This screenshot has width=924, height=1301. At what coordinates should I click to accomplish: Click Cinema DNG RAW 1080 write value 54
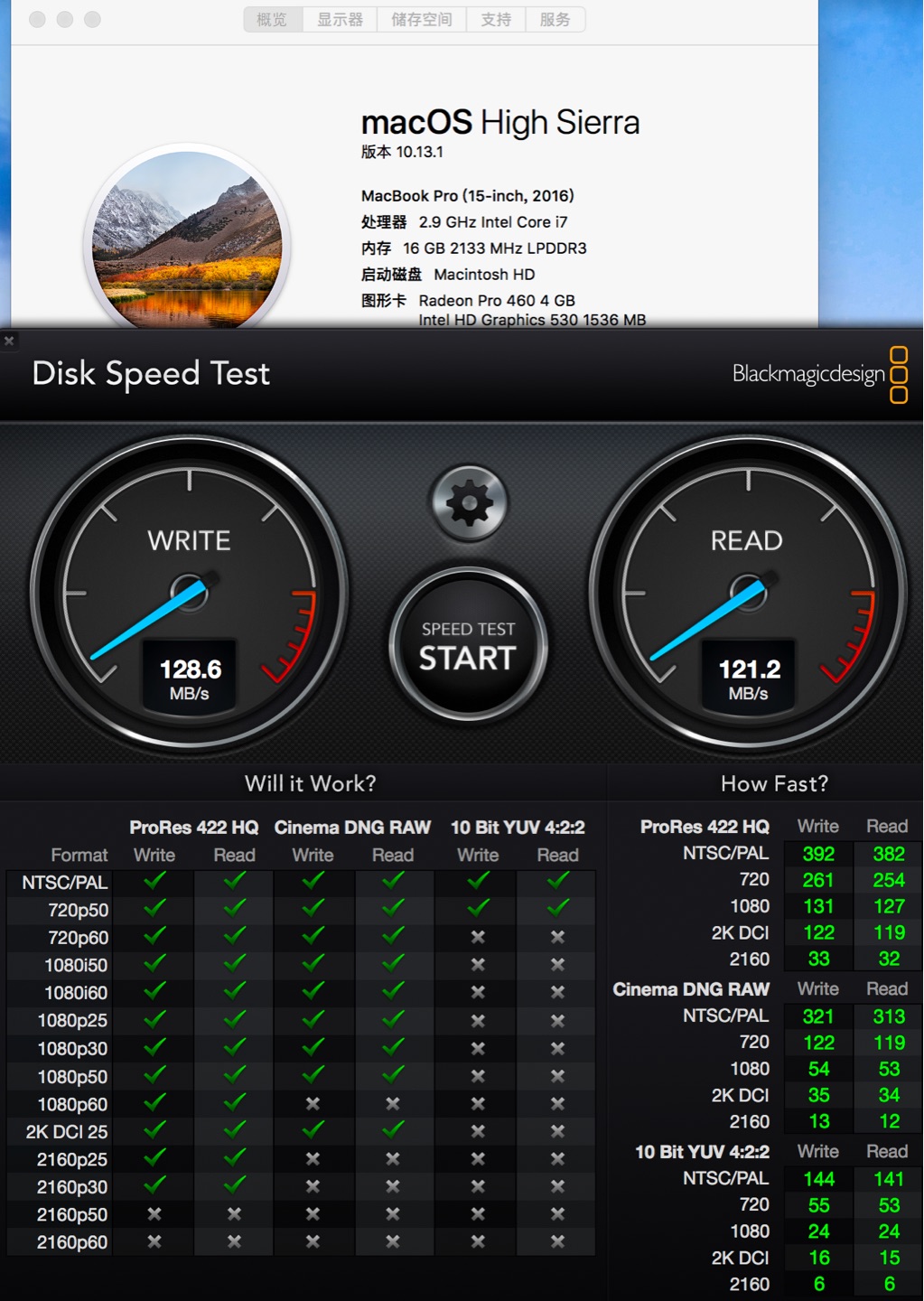point(819,1069)
